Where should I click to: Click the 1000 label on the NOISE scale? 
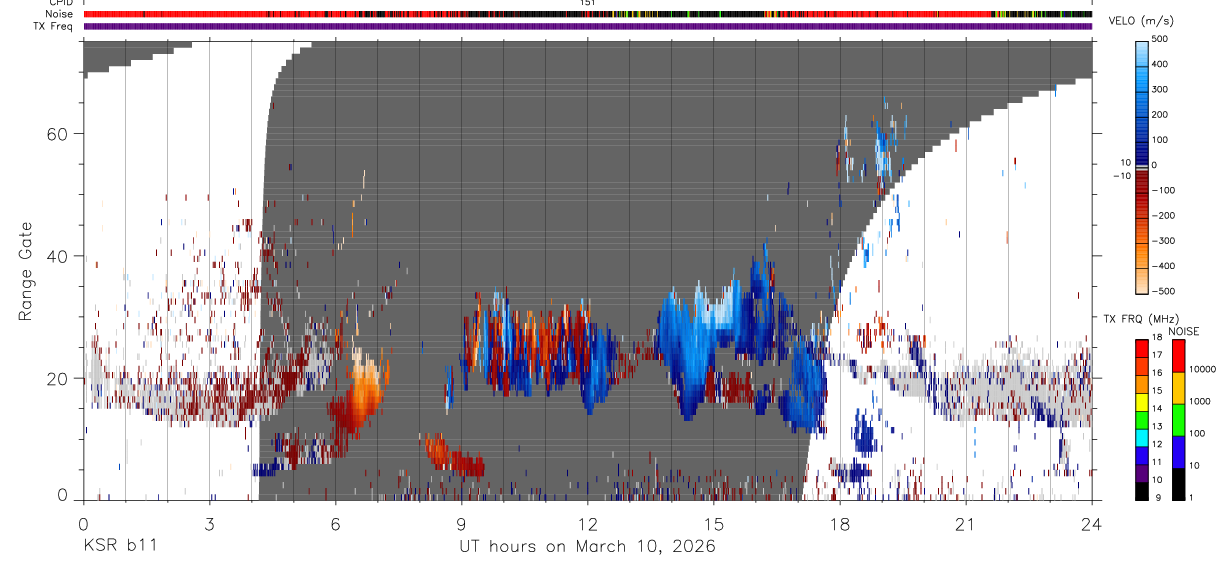[1199, 401]
